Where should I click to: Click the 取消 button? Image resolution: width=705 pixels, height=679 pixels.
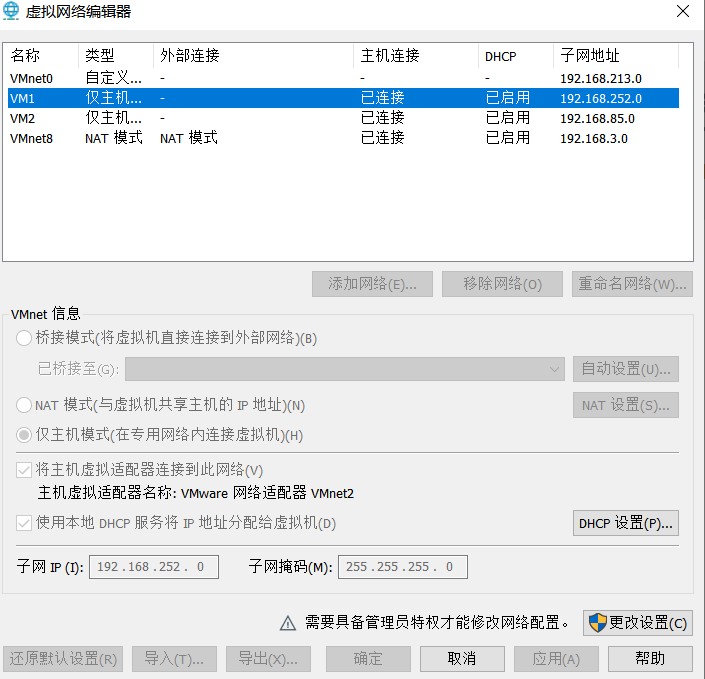click(462, 659)
